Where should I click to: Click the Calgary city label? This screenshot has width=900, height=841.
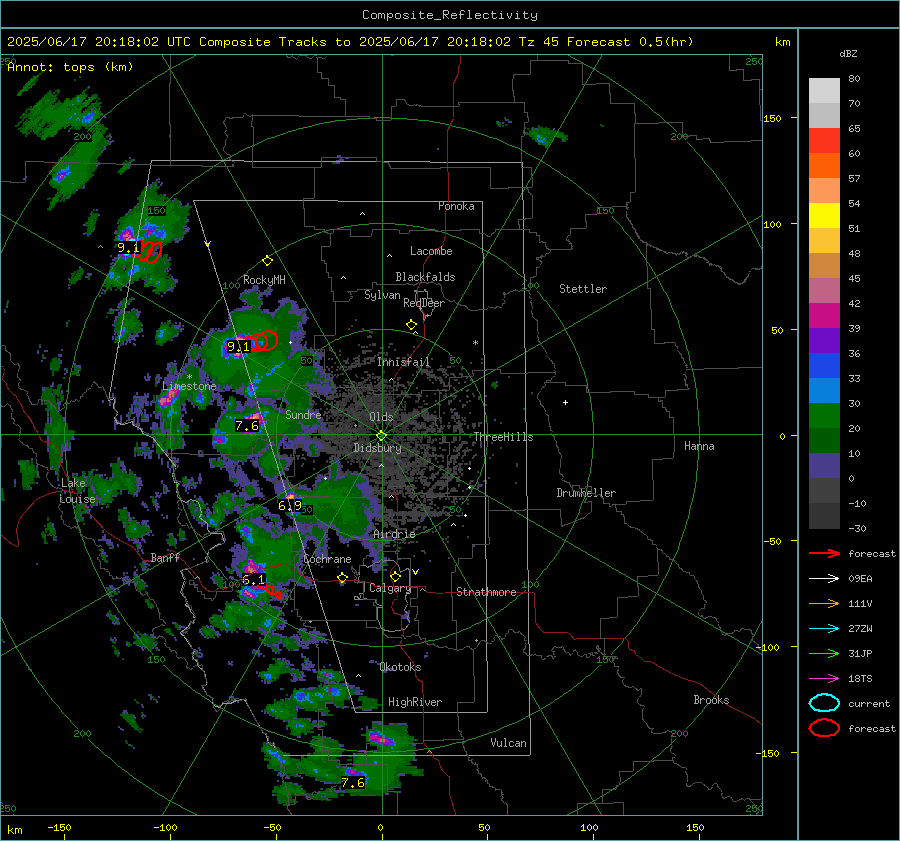pyautogui.click(x=390, y=588)
